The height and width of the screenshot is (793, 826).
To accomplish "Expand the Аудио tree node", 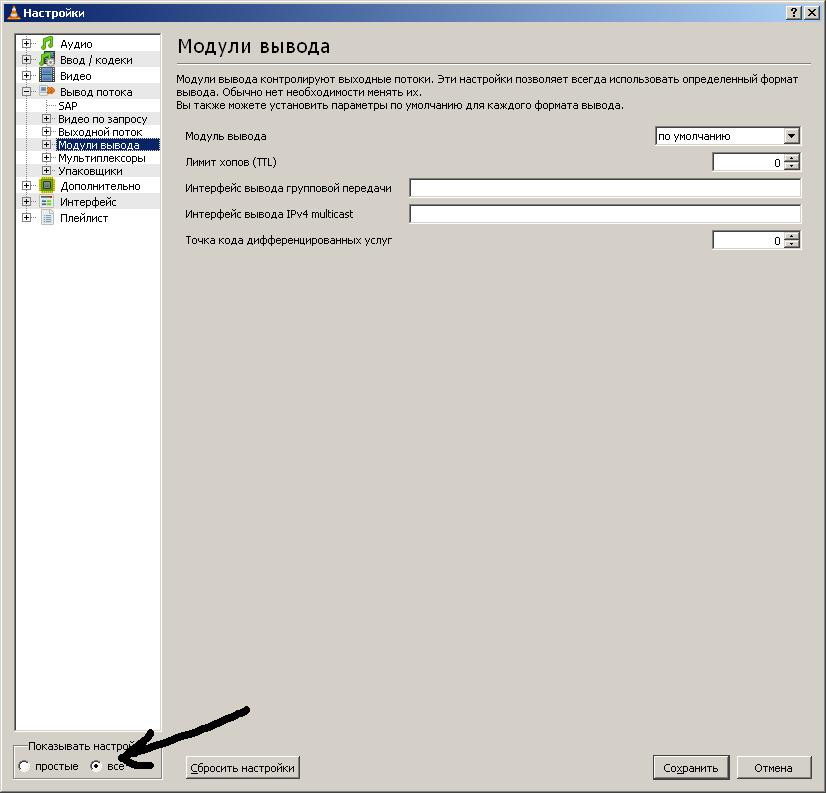I will pos(27,44).
